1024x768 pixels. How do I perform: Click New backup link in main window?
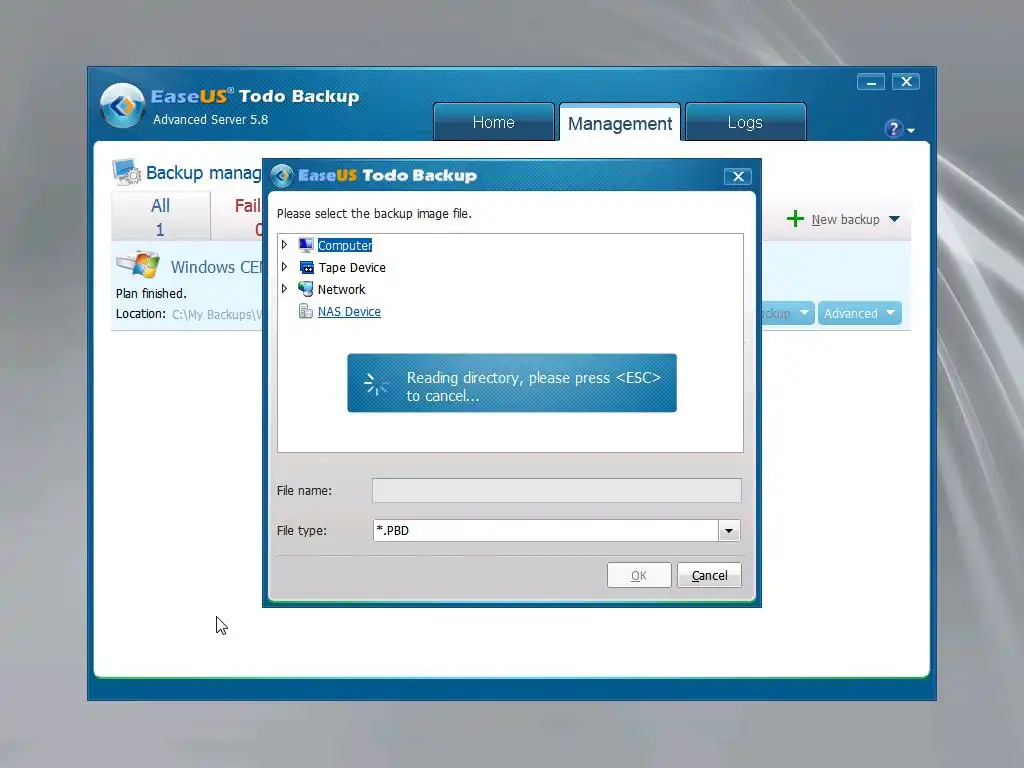click(x=846, y=219)
